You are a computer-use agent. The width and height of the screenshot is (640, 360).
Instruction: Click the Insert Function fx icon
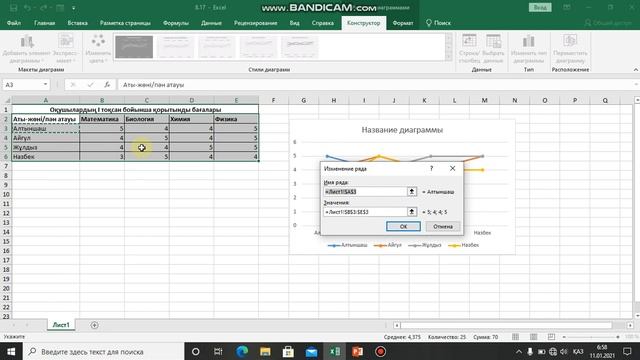pos(107,84)
